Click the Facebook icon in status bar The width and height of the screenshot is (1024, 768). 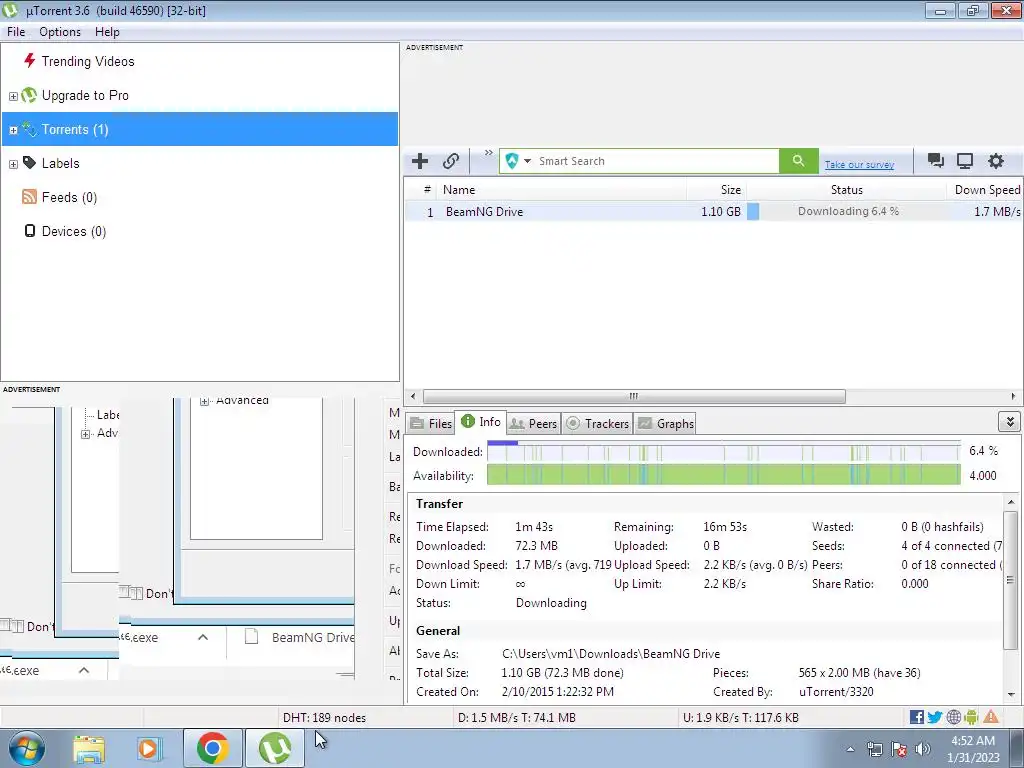[916, 717]
